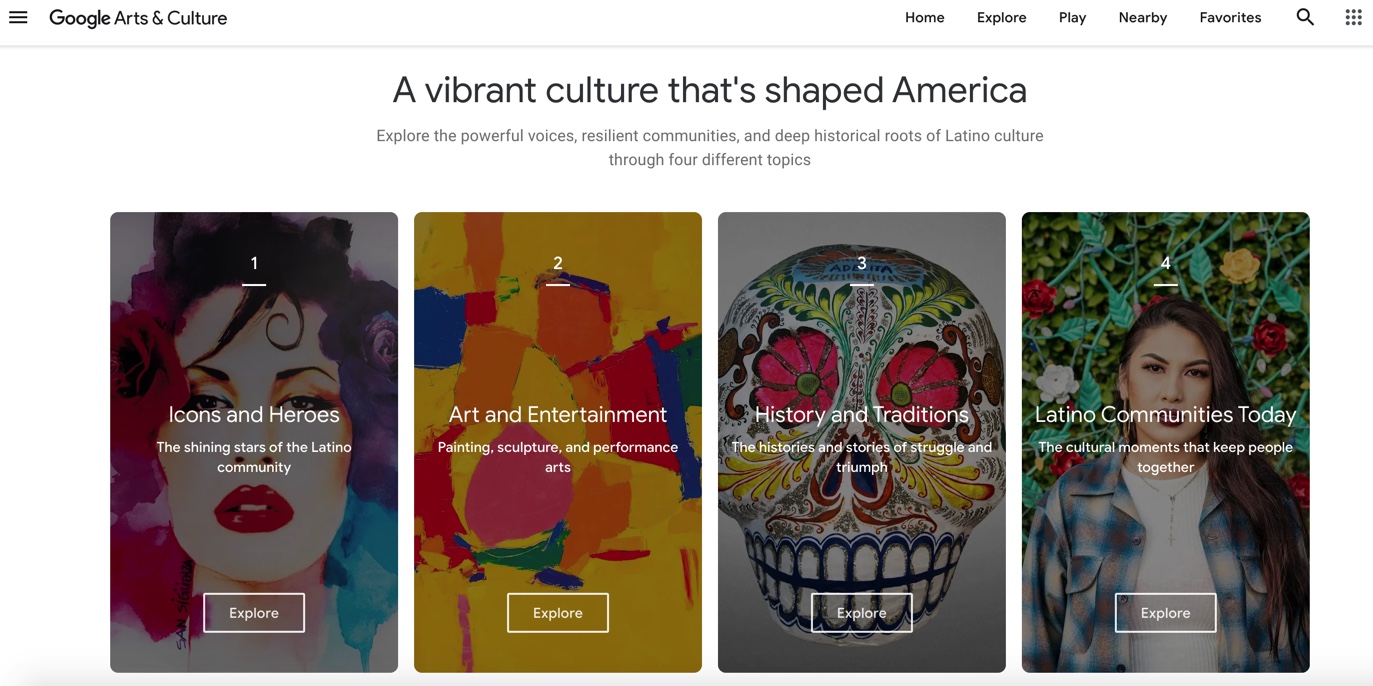The height and width of the screenshot is (686, 1373).
Task: Open the Explore nav item
Action: 1002,17
